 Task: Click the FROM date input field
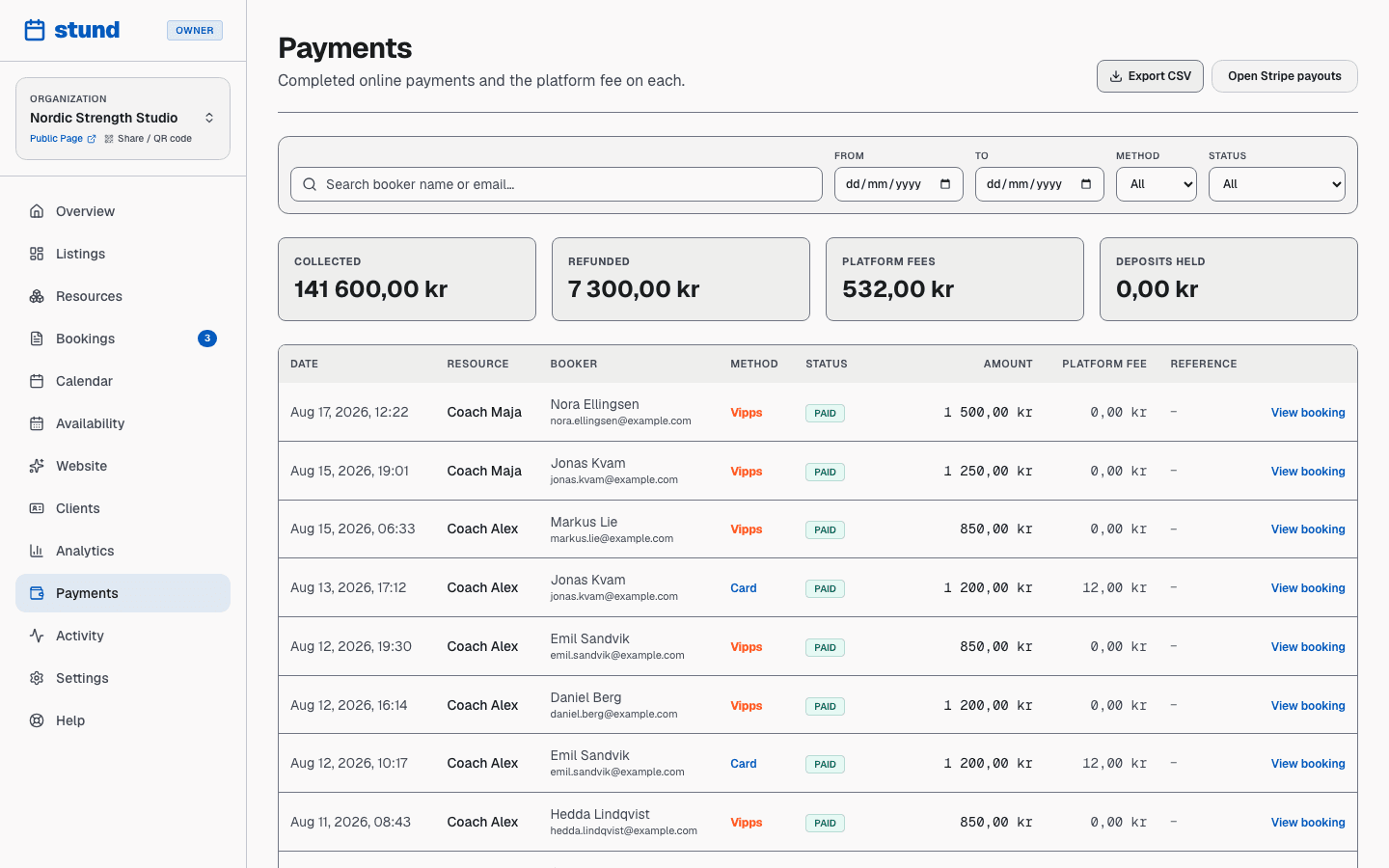point(899,184)
